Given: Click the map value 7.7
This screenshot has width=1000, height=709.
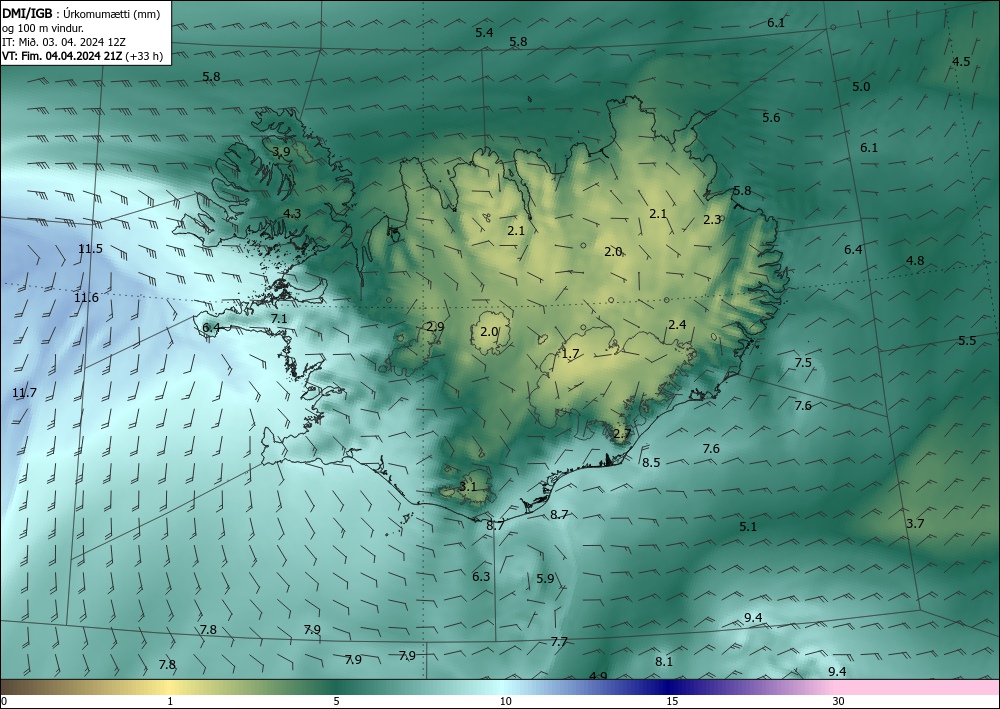Looking at the screenshot, I should (x=559, y=641).
